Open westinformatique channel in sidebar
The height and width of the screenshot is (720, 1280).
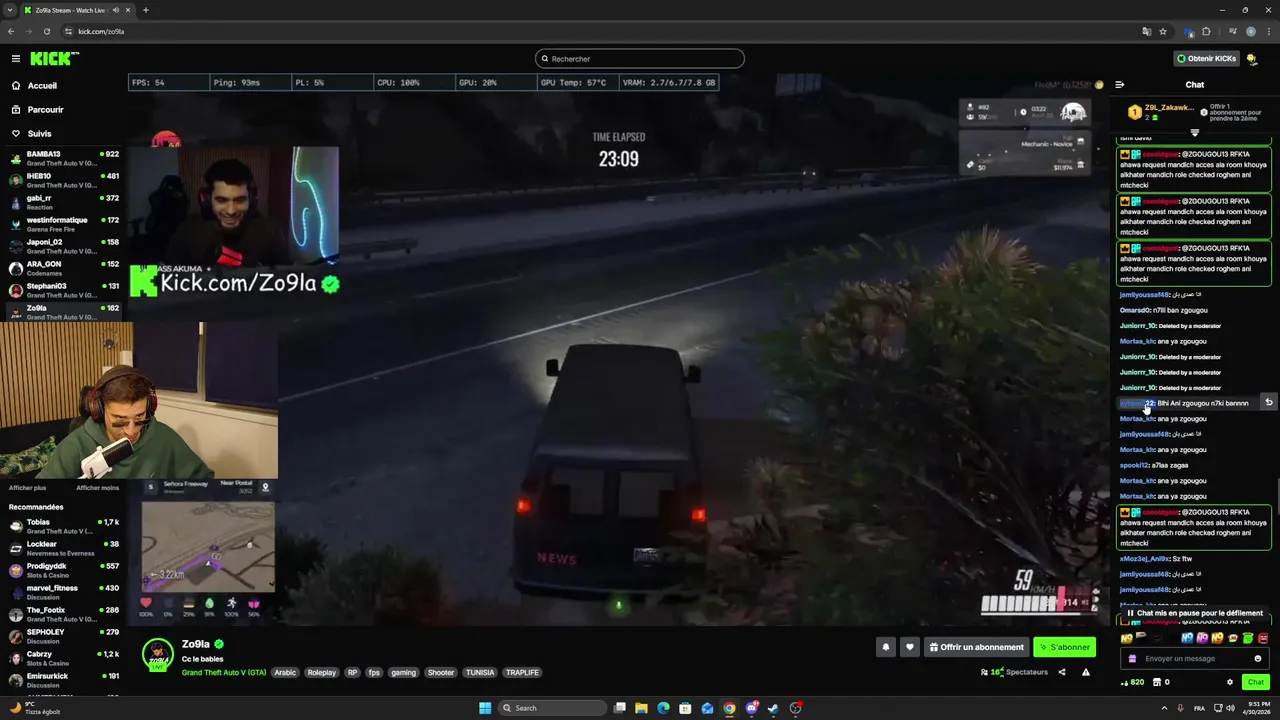click(64, 223)
